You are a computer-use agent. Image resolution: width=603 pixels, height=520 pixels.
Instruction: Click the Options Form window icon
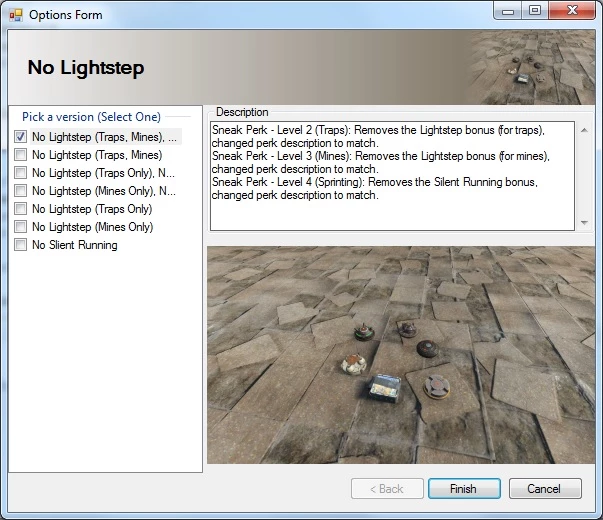tap(16, 15)
